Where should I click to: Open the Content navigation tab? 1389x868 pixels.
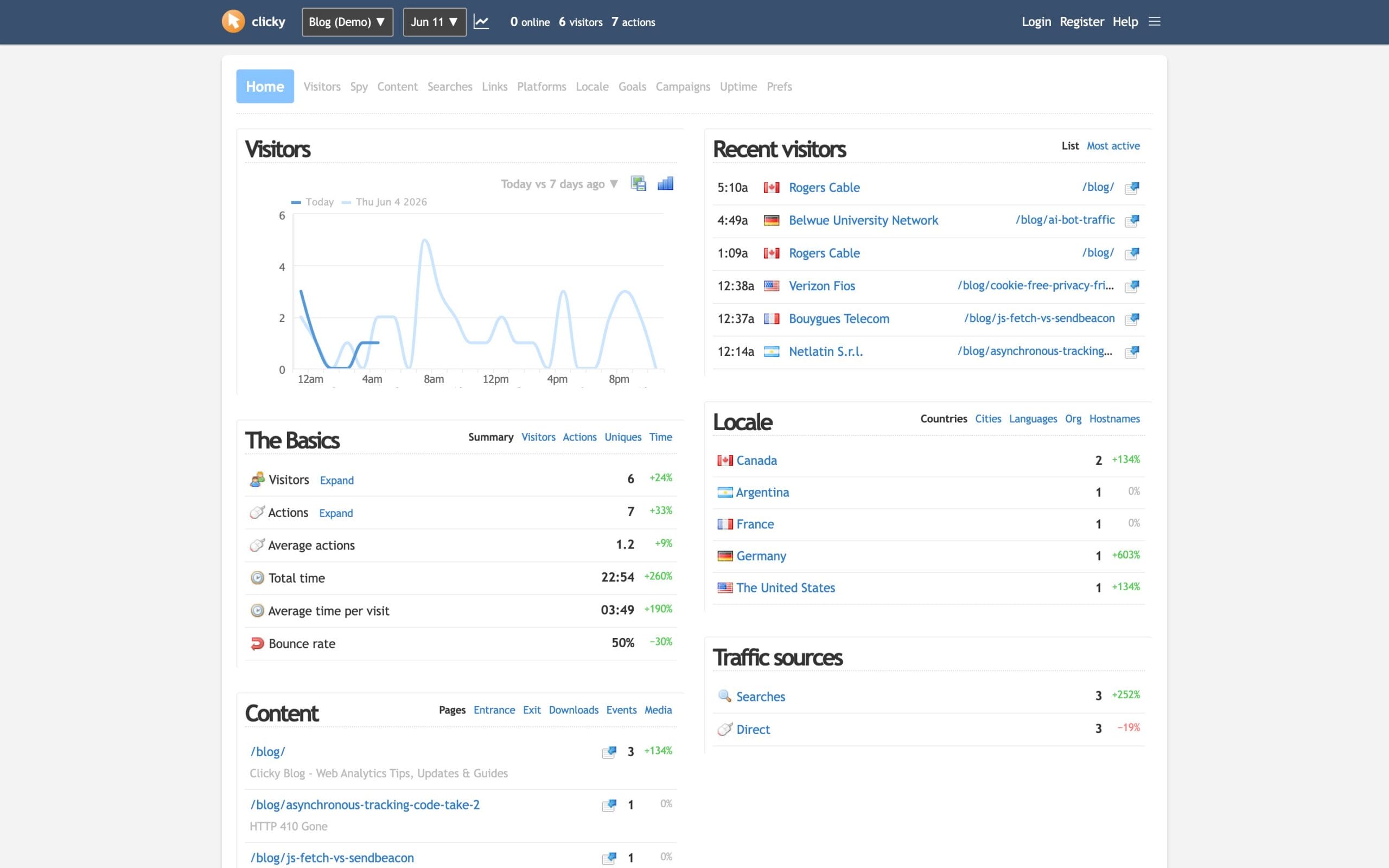coord(397,87)
